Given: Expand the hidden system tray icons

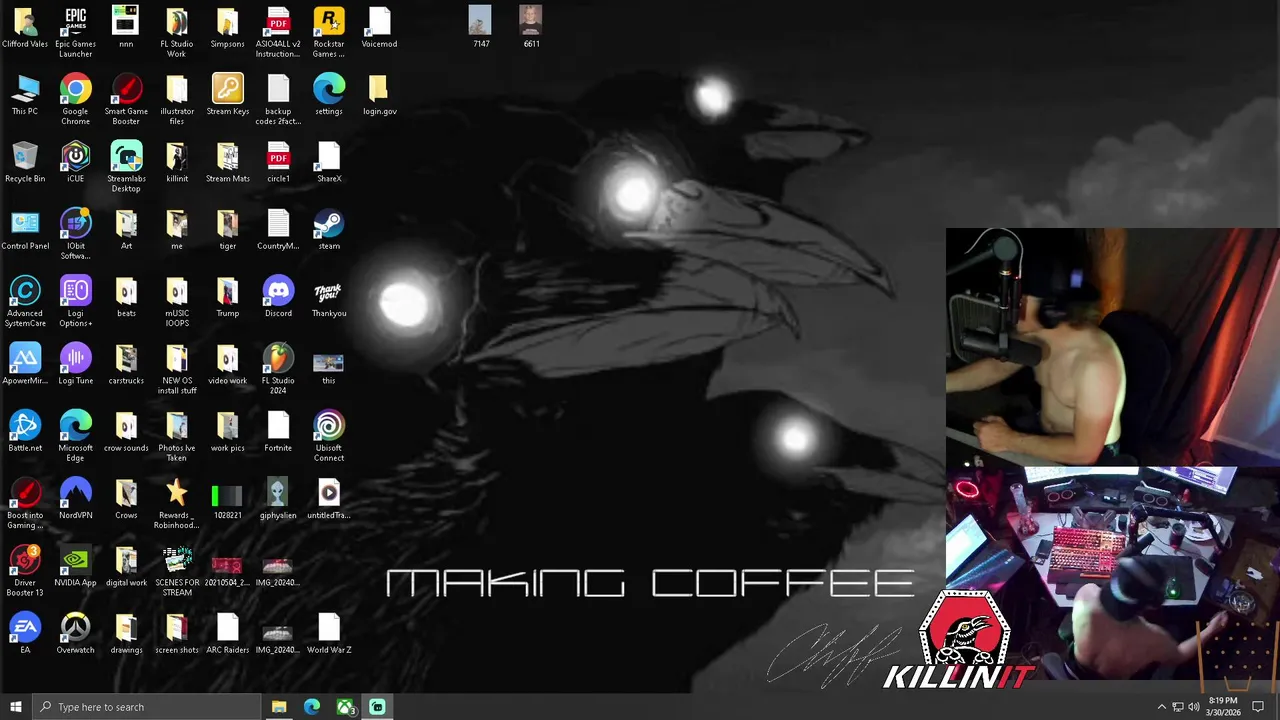Looking at the screenshot, I should click(x=1161, y=707).
